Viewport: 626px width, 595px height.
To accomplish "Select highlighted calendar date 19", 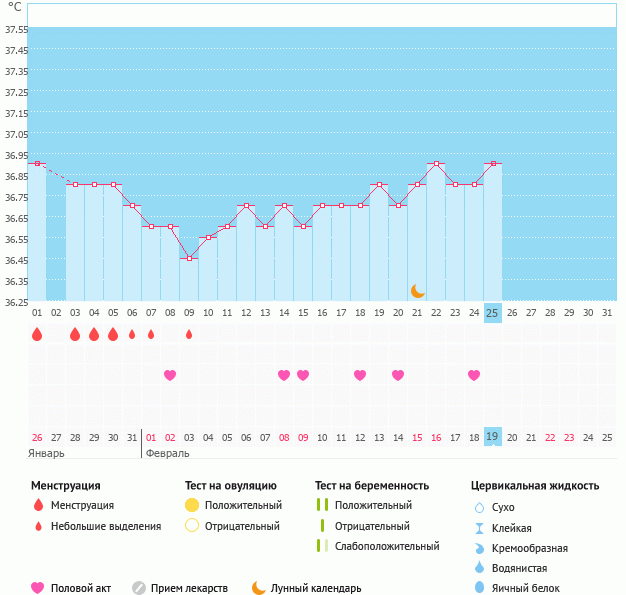I will pyautogui.click(x=492, y=437).
